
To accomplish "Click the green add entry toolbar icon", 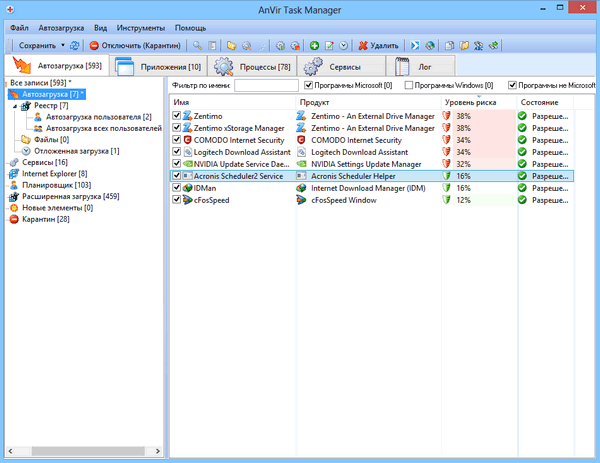I will (x=314, y=45).
